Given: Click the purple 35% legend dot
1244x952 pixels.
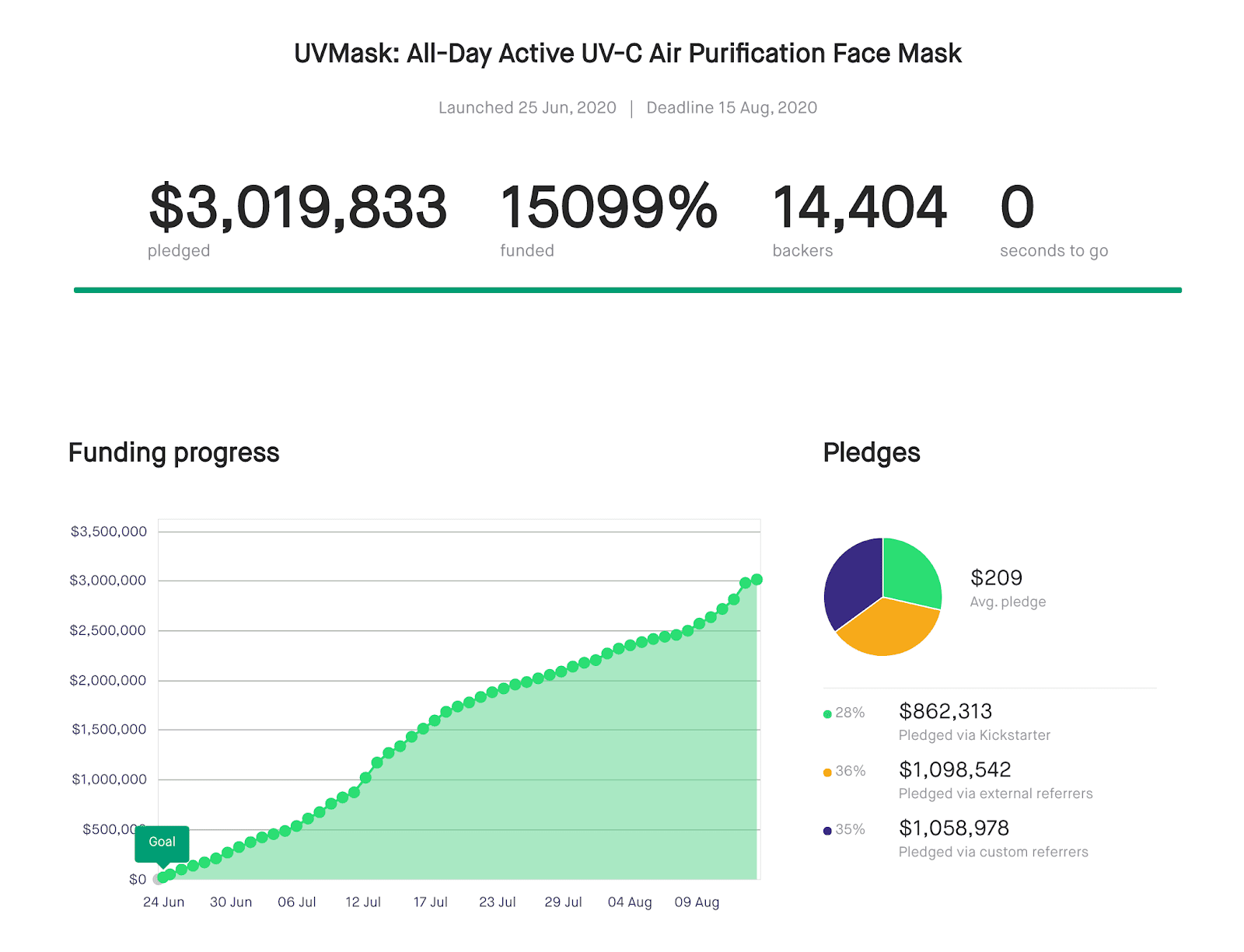Looking at the screenshot, I should [x=827, y=831].
